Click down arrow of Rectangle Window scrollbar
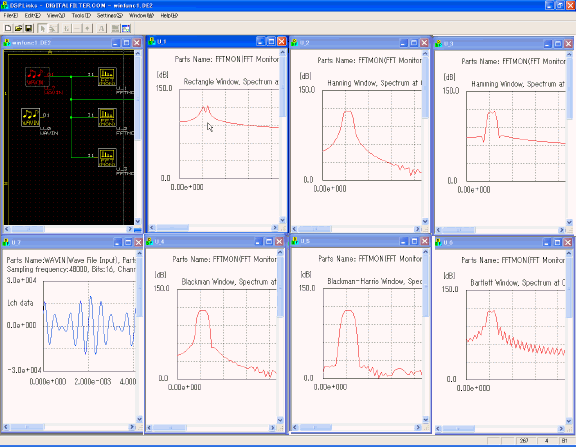Image resolution: width=576 pixels, height=447 pixels. (282, 220)
